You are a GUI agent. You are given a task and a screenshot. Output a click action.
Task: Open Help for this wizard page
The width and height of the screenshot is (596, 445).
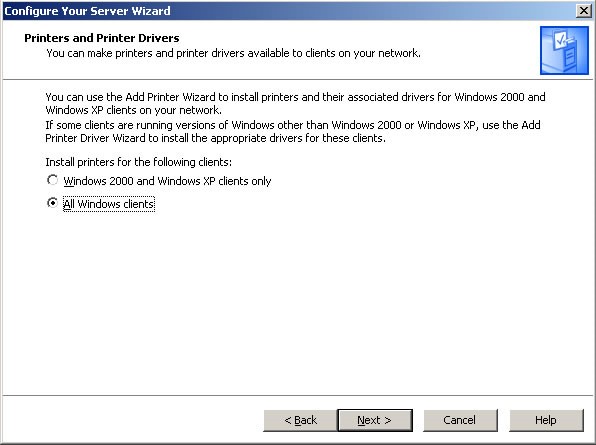tap(546, 420)
